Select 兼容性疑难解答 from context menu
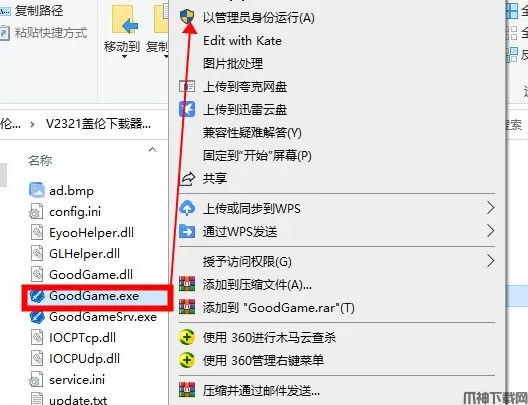Image resolution: width=528 pixels, height=405 pixels. [x=252, y=133]
